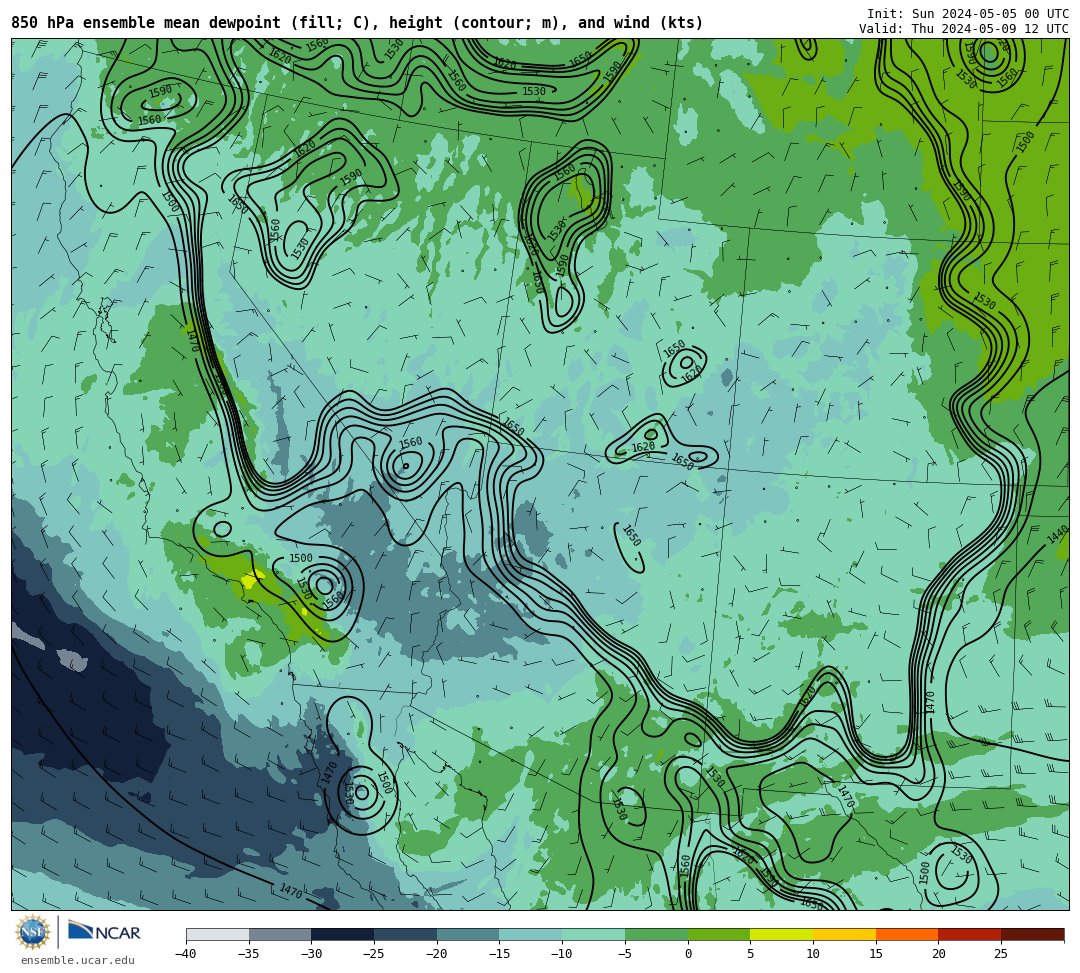Click the Init date line

[968, 14]
